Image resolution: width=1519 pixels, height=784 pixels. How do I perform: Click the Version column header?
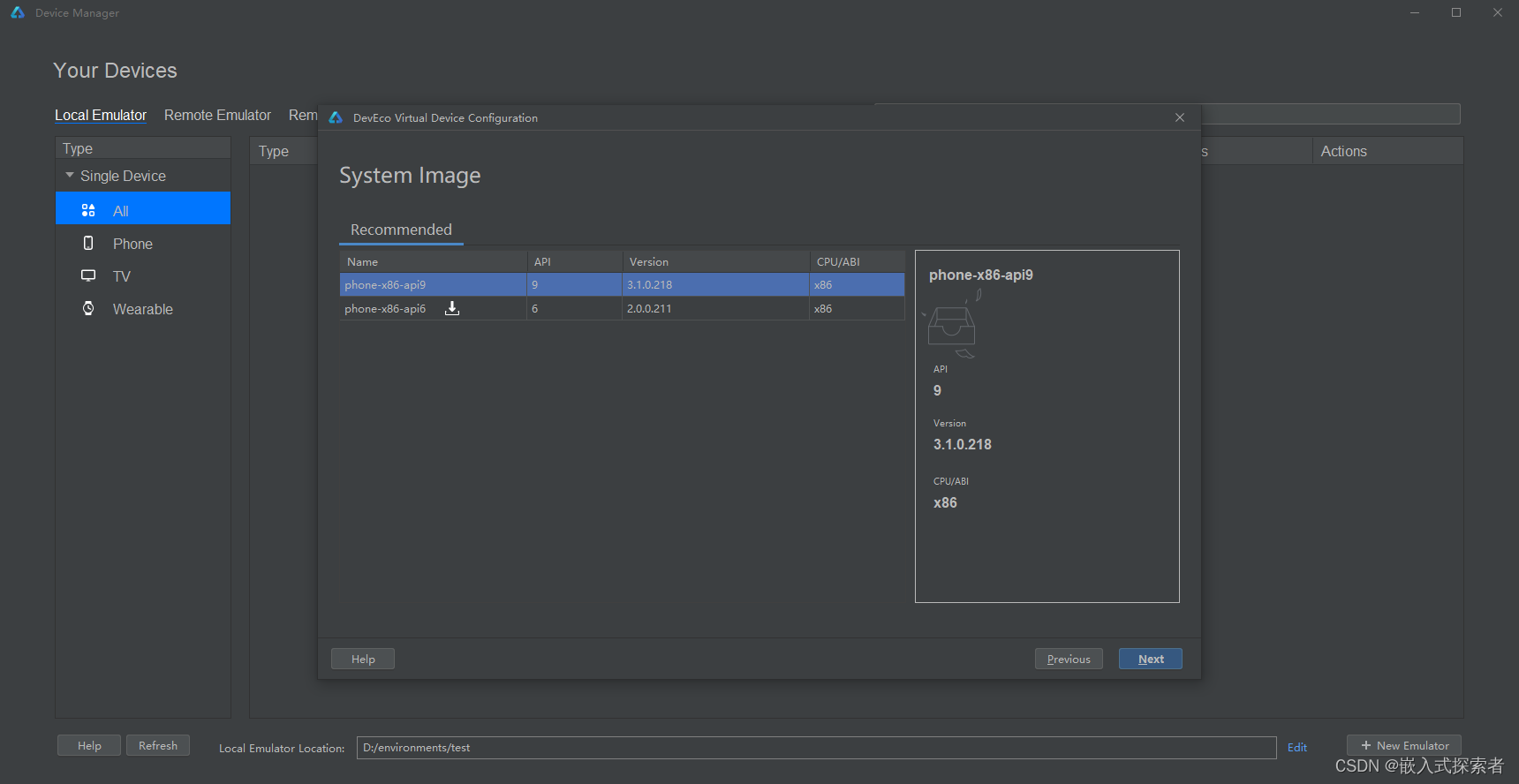716,261
